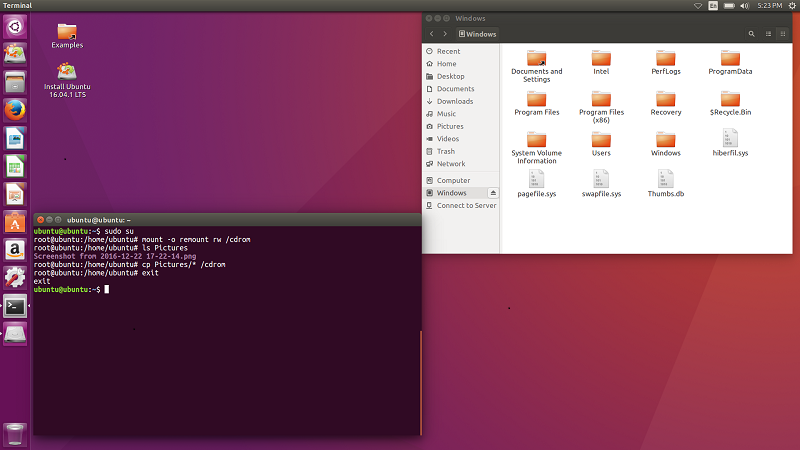Launch Install Ubuntu from the dock
Viewport: 800px width, 450px height.
click(15, 54)
